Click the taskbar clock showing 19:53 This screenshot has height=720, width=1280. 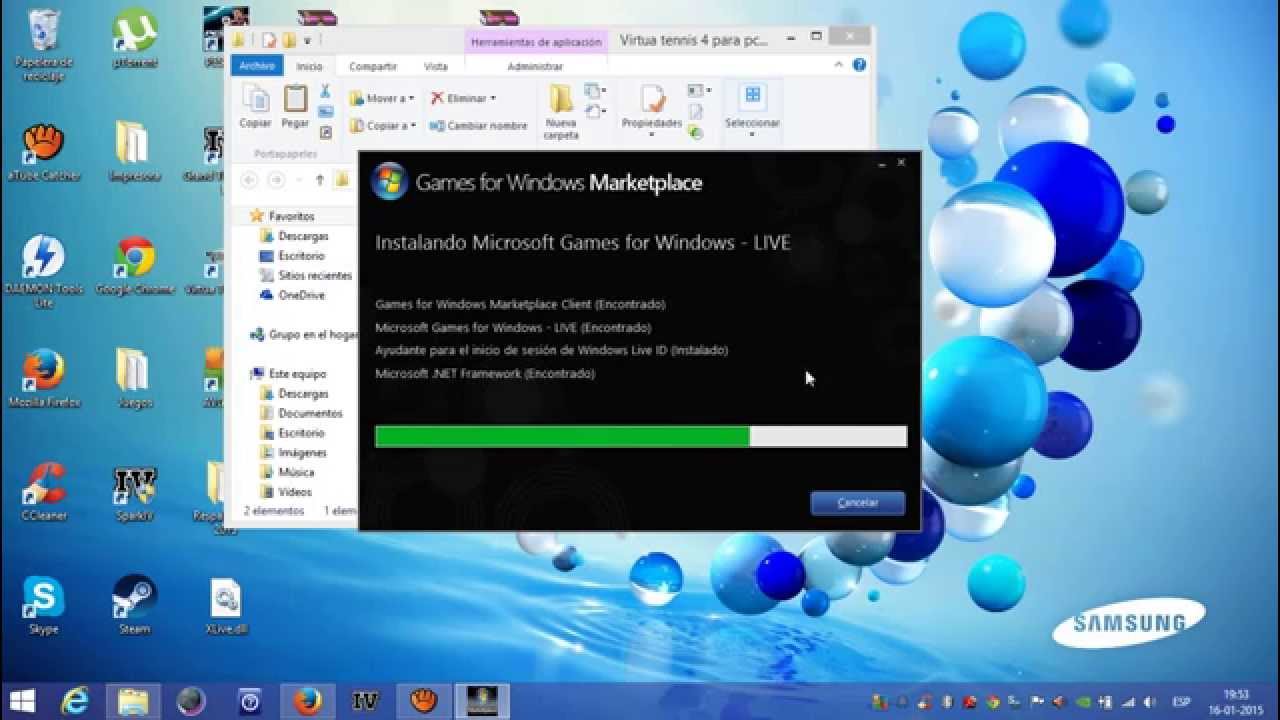[x=1236, y=700]
